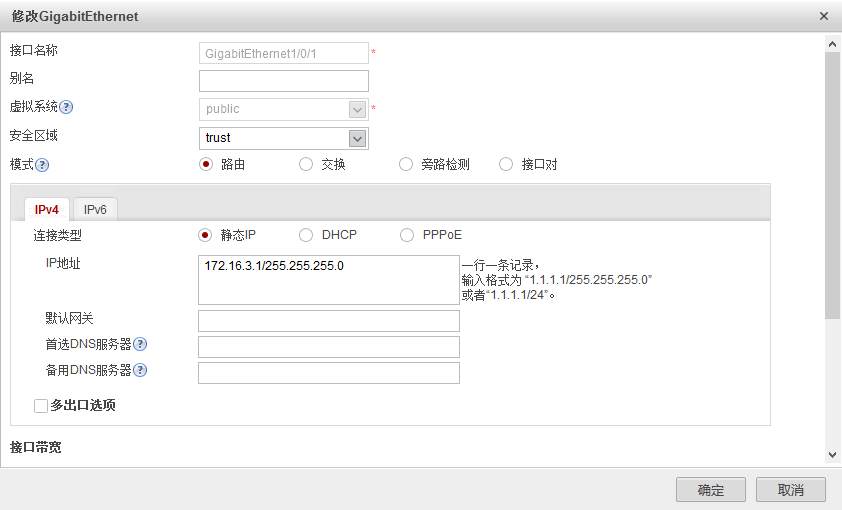
Task: Select the 交换 mode radio button
Action: click(306, 165)
